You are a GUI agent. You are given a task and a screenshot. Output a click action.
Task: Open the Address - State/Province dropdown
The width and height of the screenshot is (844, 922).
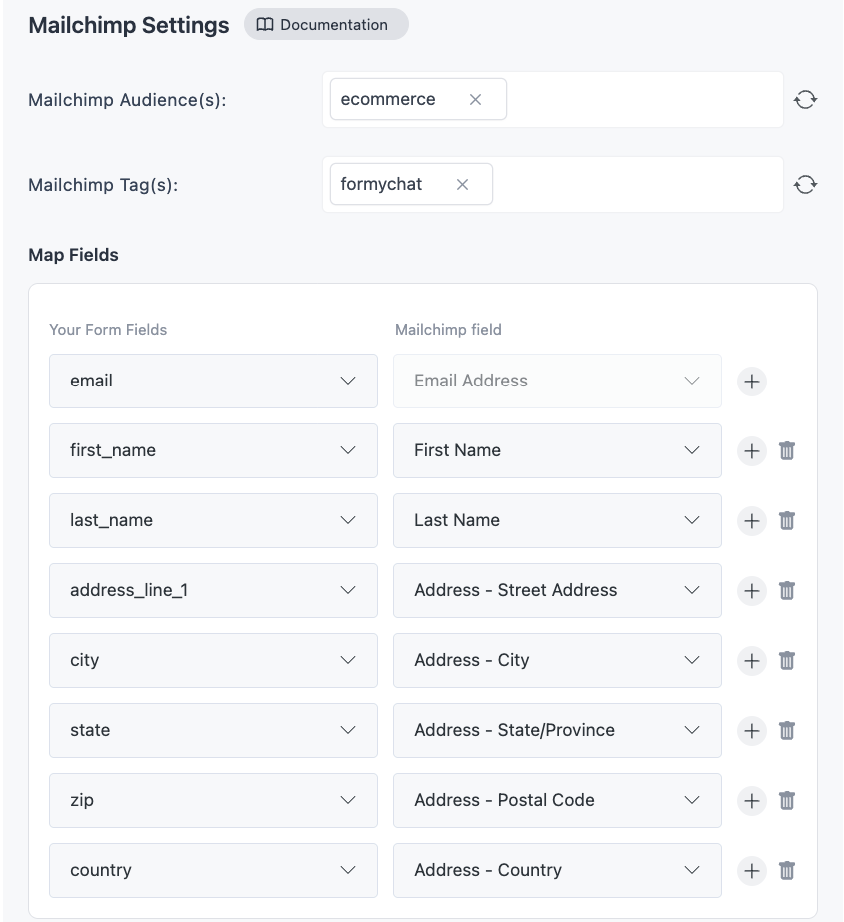[x=558, y=730]
